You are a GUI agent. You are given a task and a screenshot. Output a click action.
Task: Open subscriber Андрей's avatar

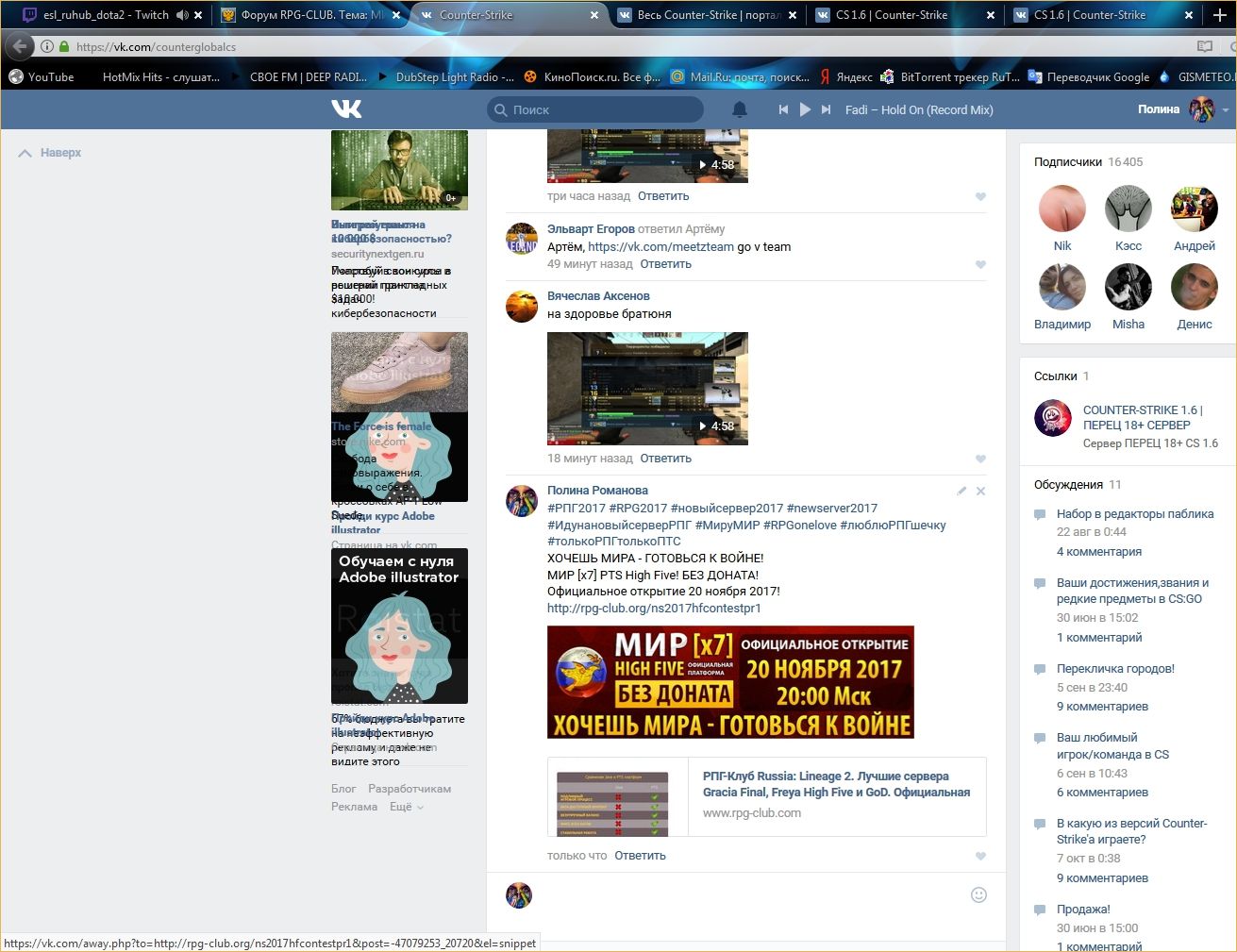(x=1195, y=209)
